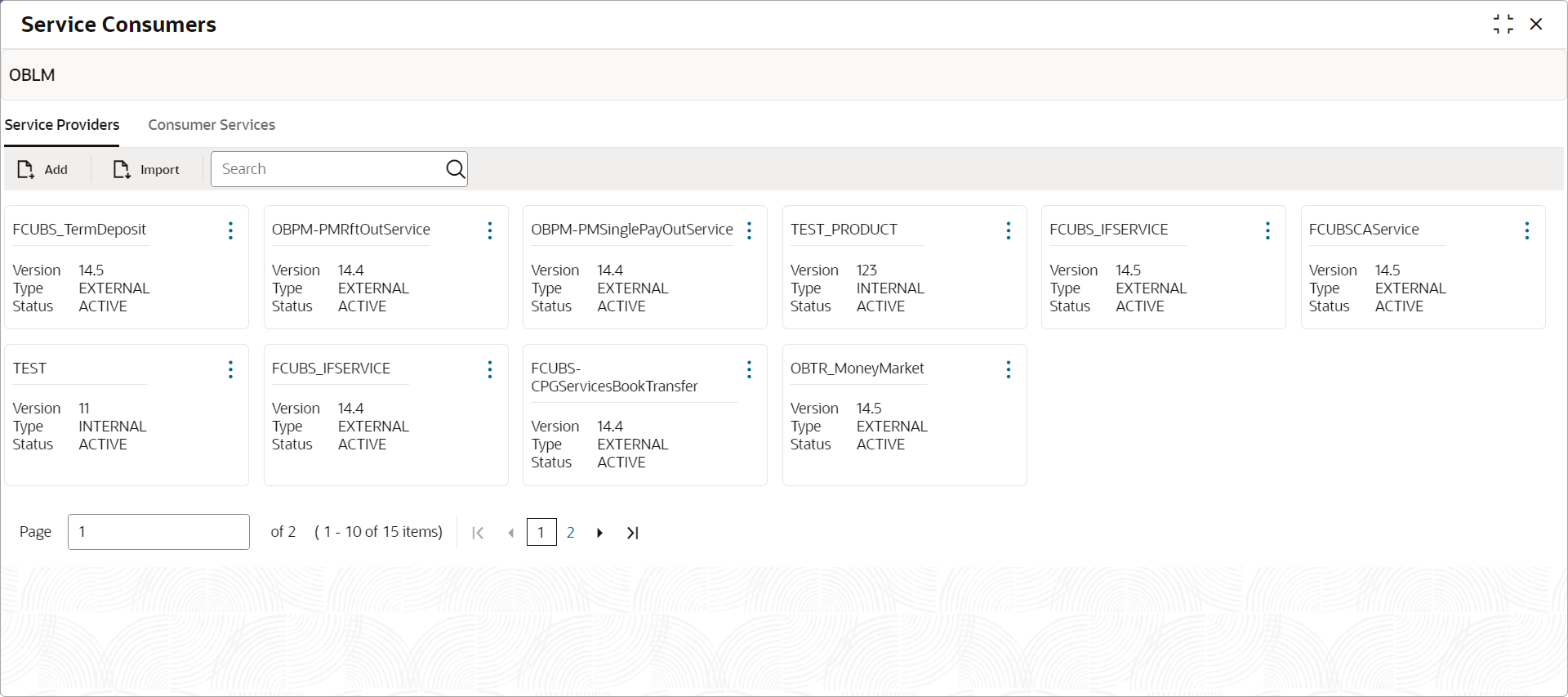The width and height of the screenshot is (1568, 697).
Task: Click the version value 123
Action: pyautogui.click(x=866, y=270)
